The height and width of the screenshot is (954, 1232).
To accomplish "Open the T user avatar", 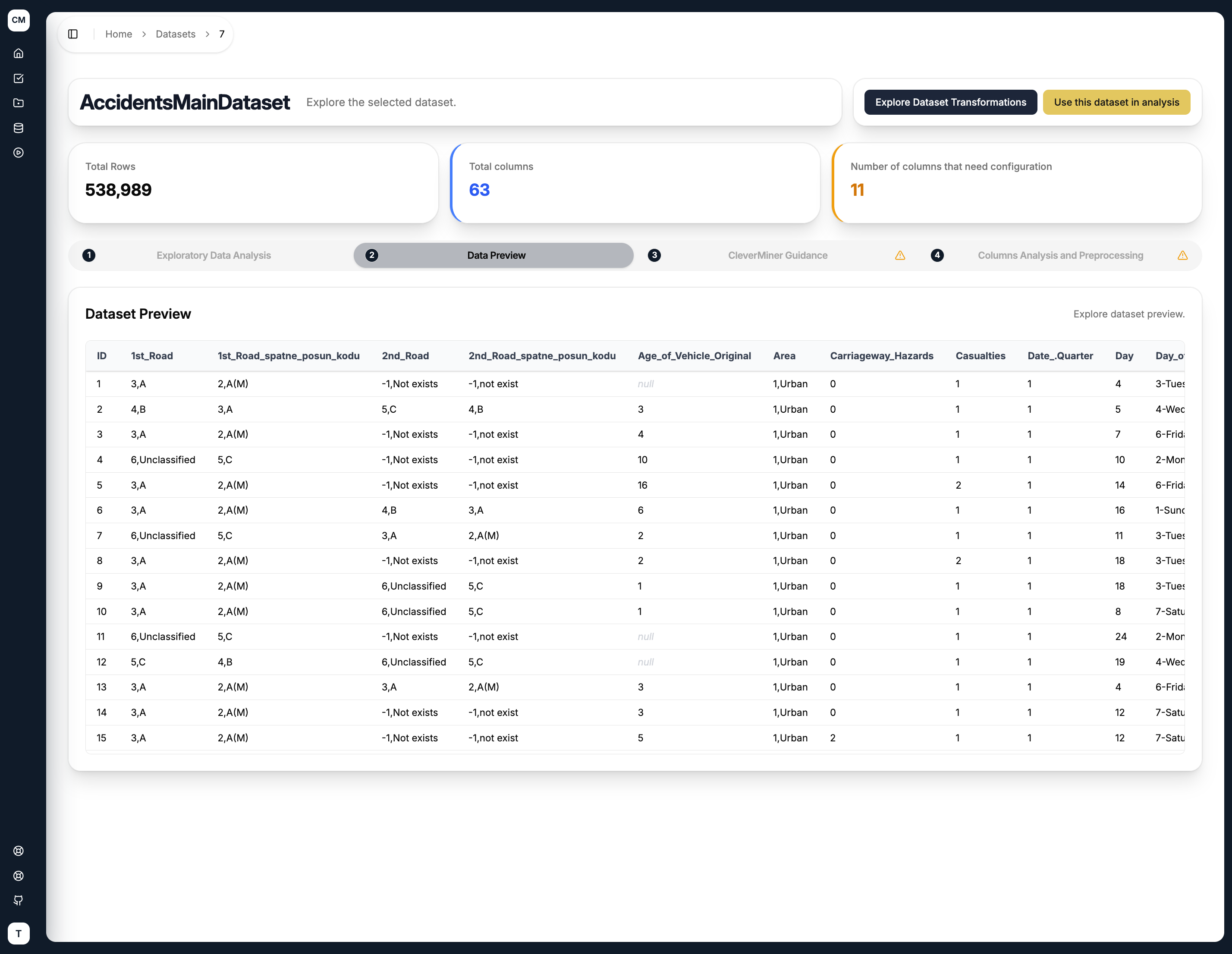I will pos(19,933).
